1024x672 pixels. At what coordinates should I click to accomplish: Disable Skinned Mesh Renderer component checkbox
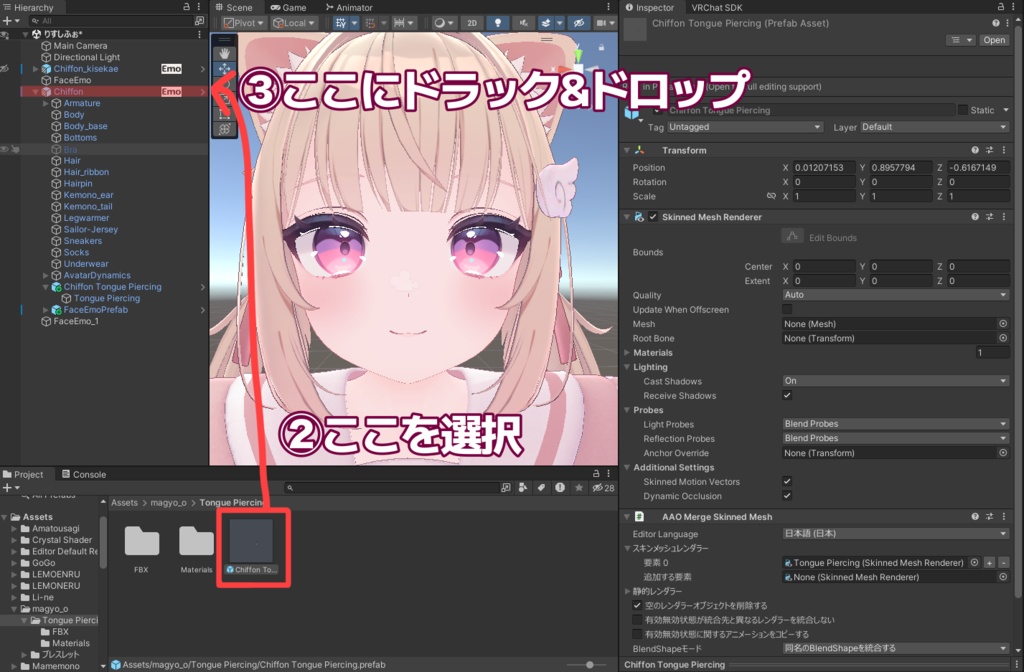(x=653, y=217)
